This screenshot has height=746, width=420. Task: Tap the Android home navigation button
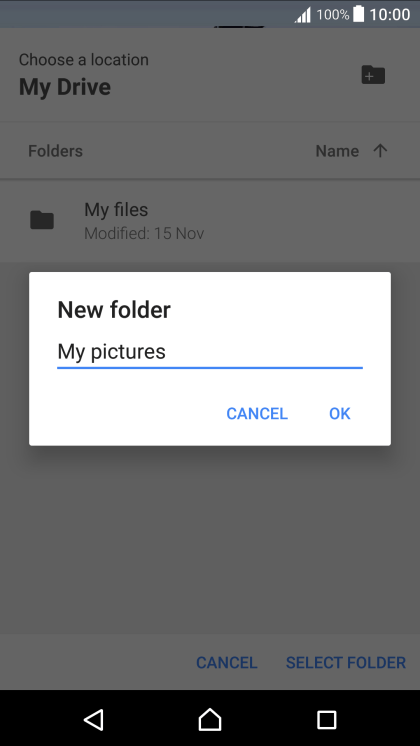210,719
